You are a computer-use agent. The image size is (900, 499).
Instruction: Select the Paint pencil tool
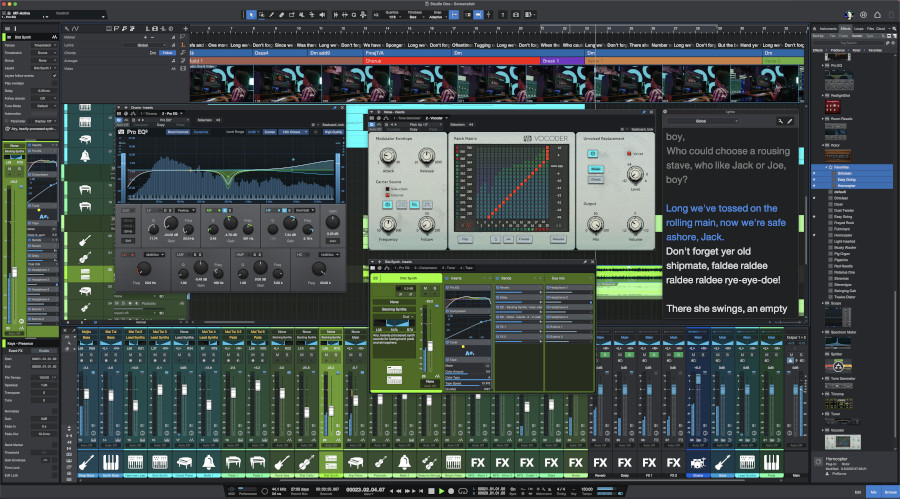pyautogui.click(x=271, y=15)
